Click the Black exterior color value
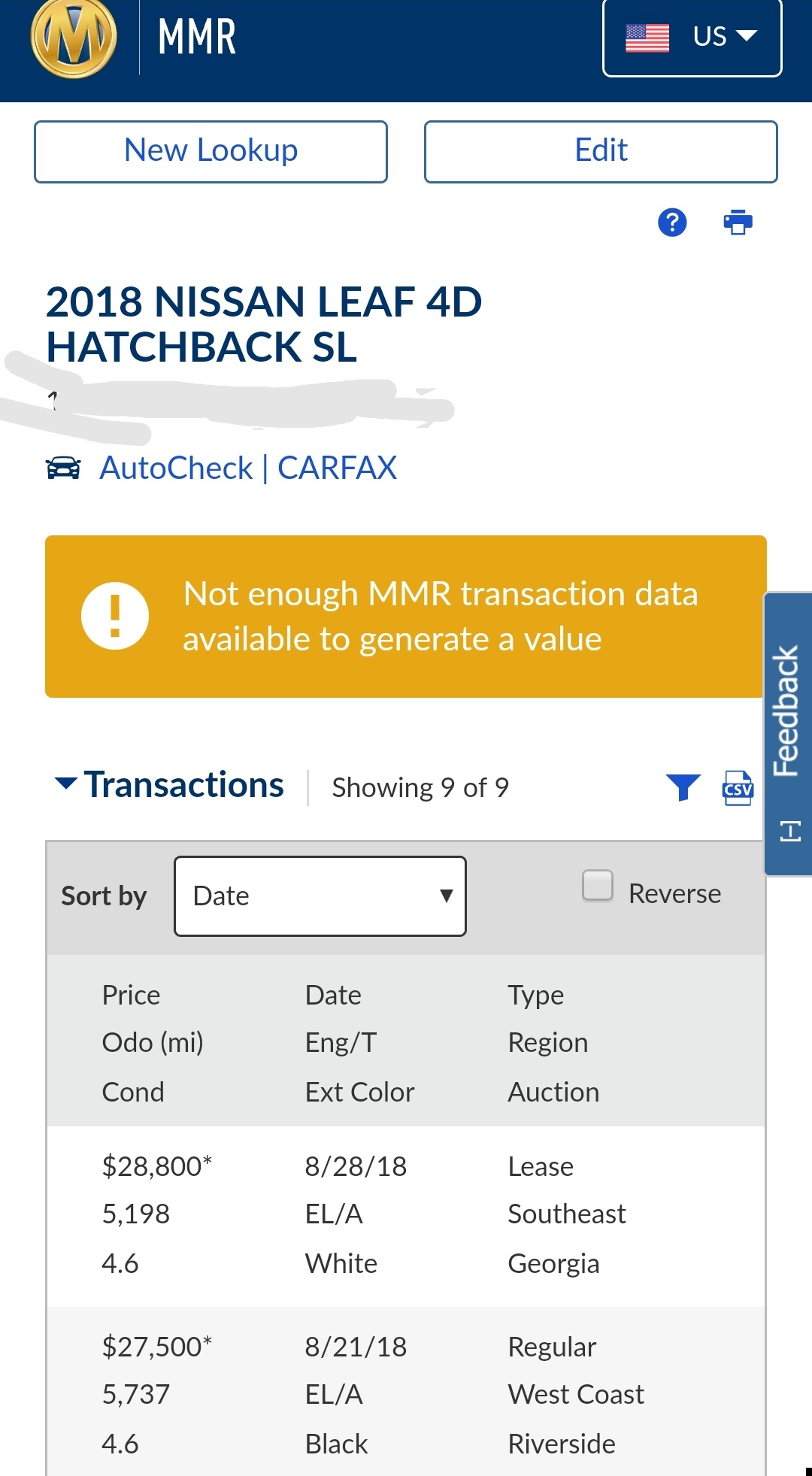Image resolution: width=812 pixels, height=1476 pixels. click(x=337, y=1444)
